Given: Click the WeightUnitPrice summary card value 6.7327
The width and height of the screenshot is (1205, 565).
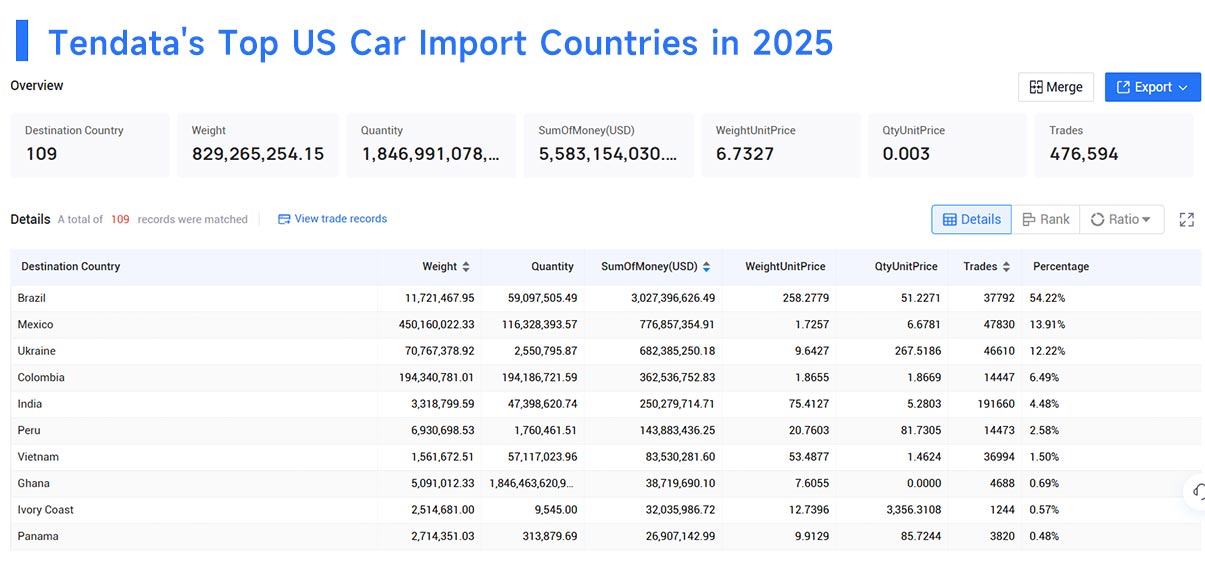Looking at the screenshot, I should tap(747, 154).
